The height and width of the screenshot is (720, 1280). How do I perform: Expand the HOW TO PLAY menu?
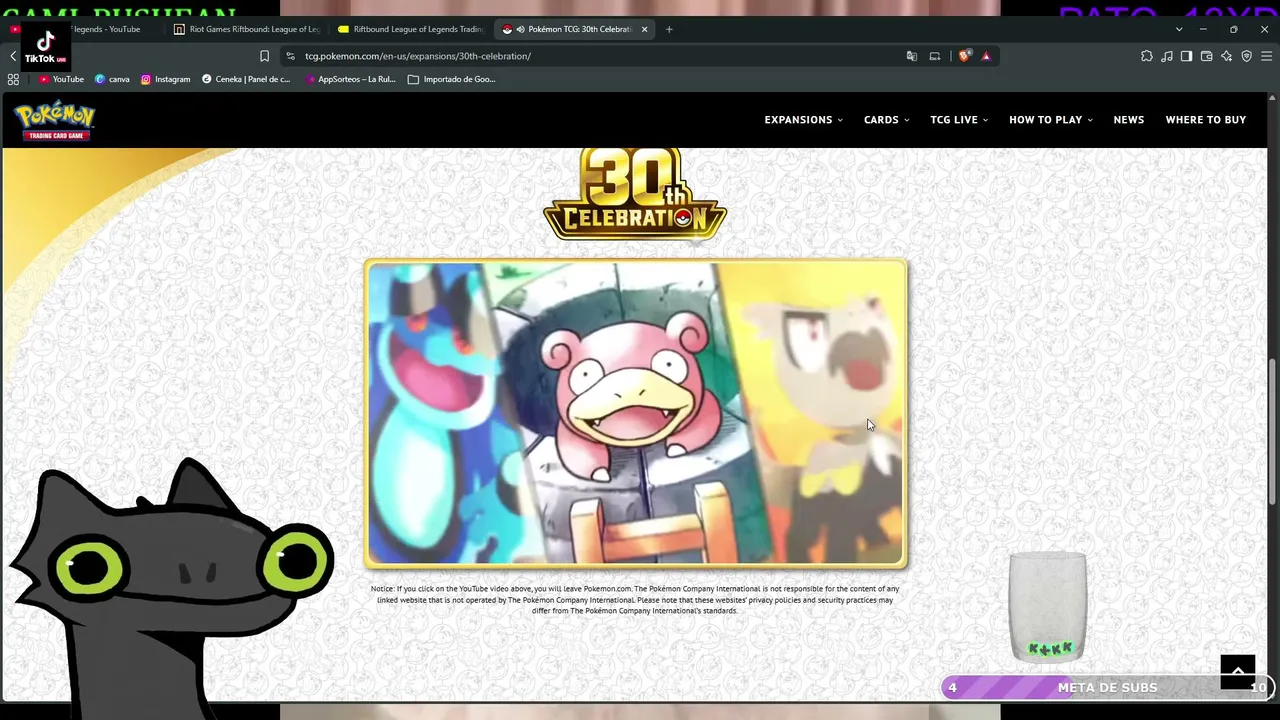1050,120
